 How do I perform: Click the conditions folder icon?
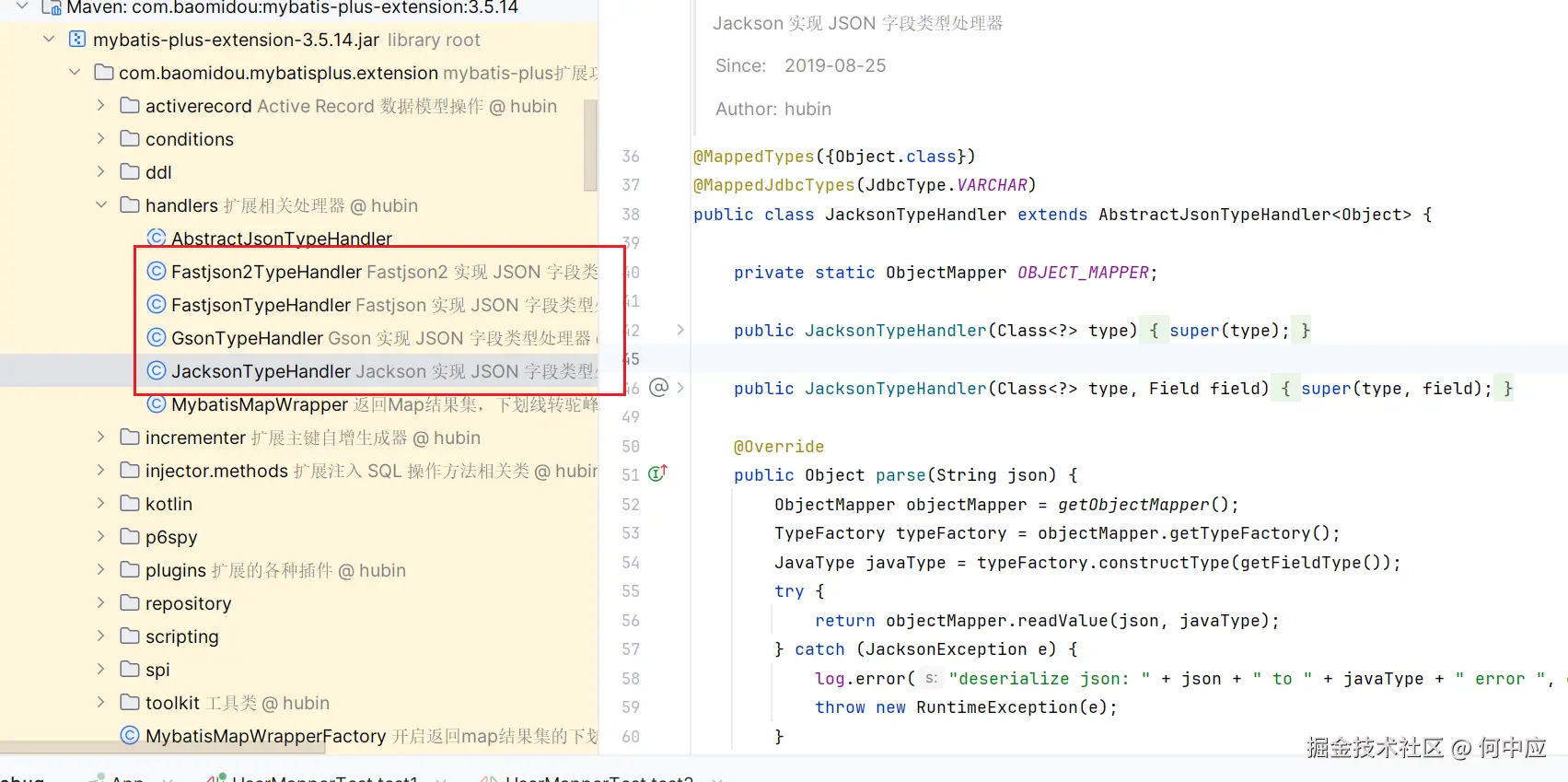coord(130,139)
